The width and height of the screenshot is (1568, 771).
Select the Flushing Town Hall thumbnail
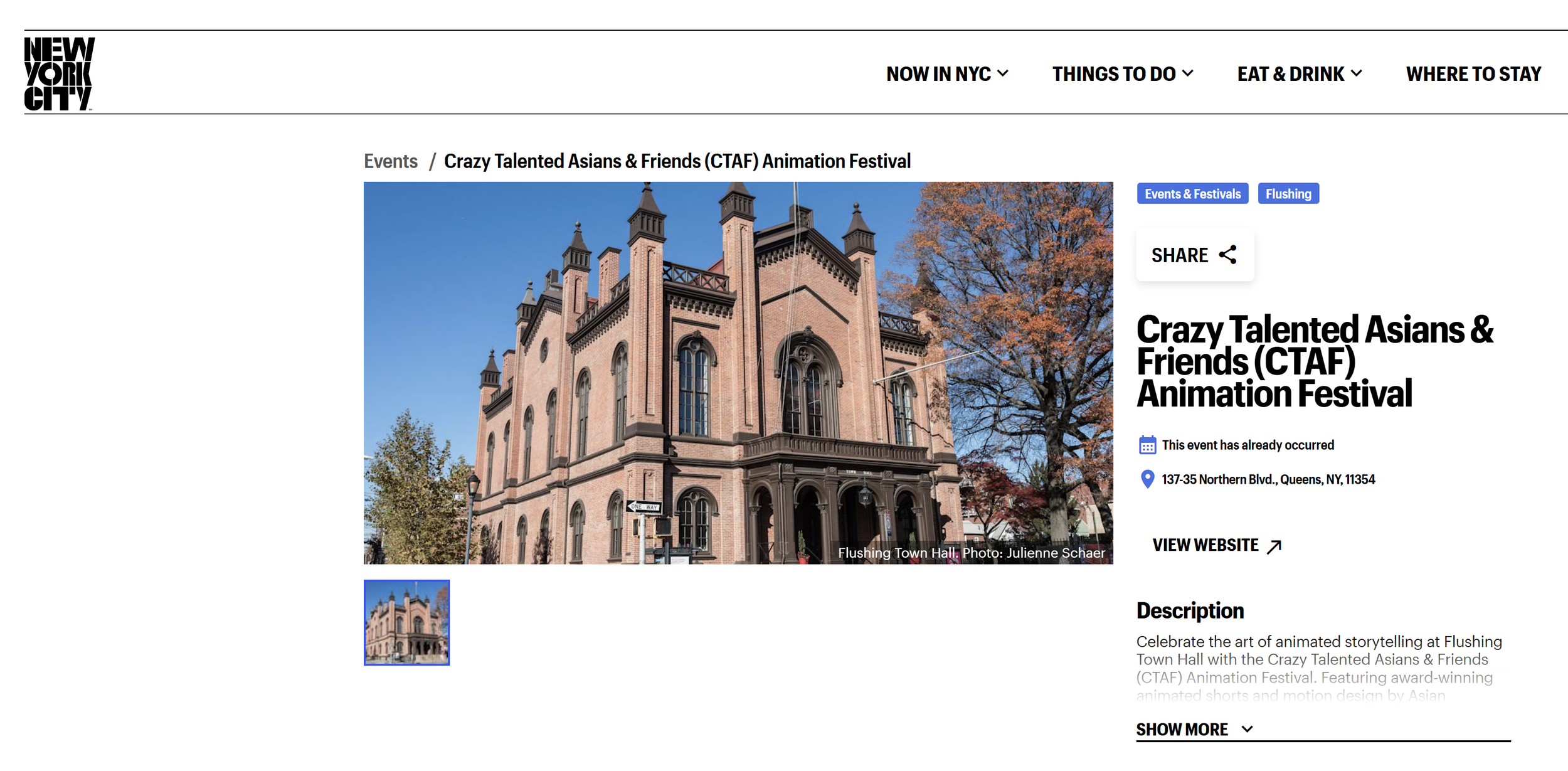(406, 622)
